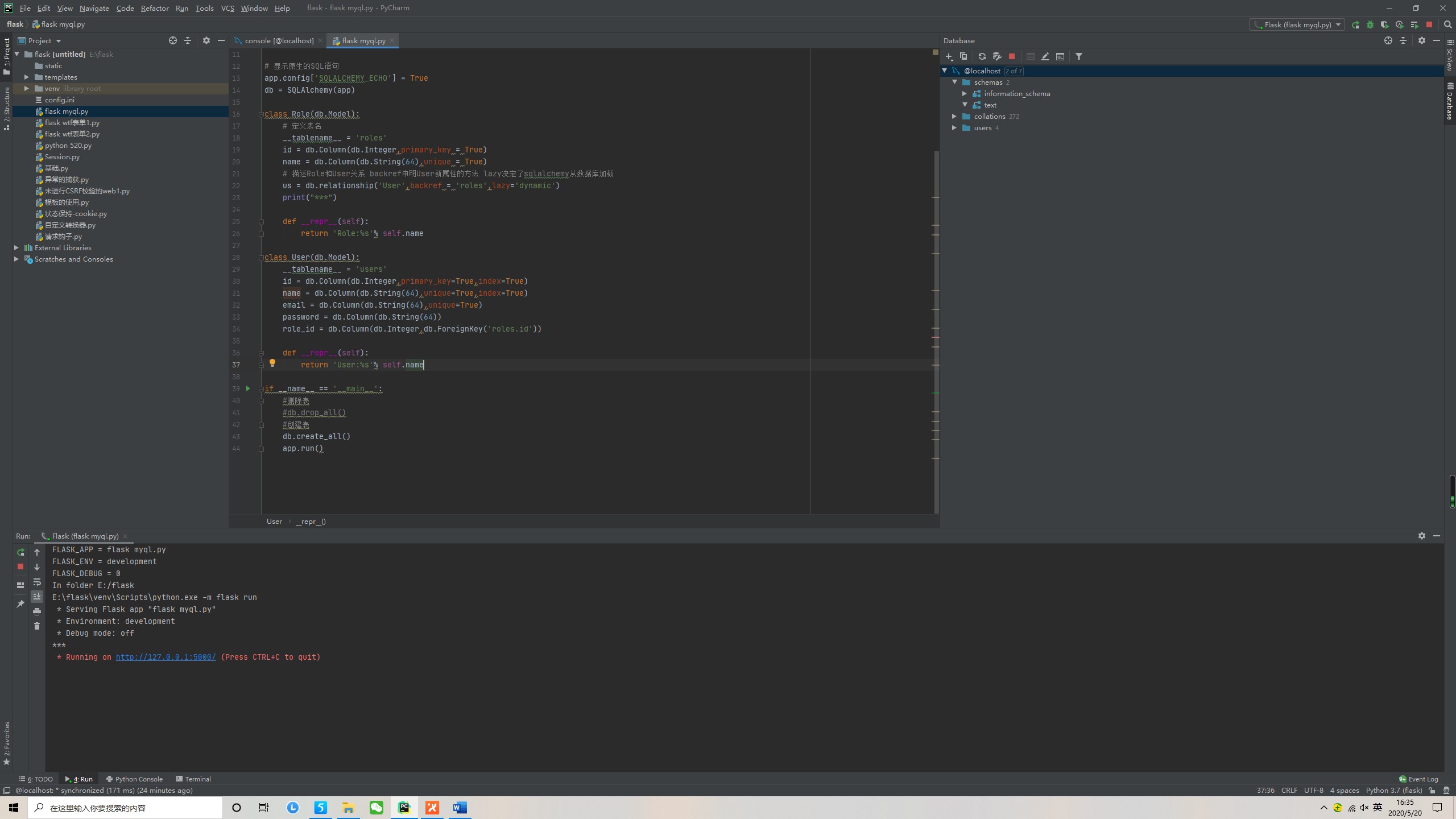Screen dimensions: 1456x819
Task: Expand the venv library root folder
Action: point(26,88)
